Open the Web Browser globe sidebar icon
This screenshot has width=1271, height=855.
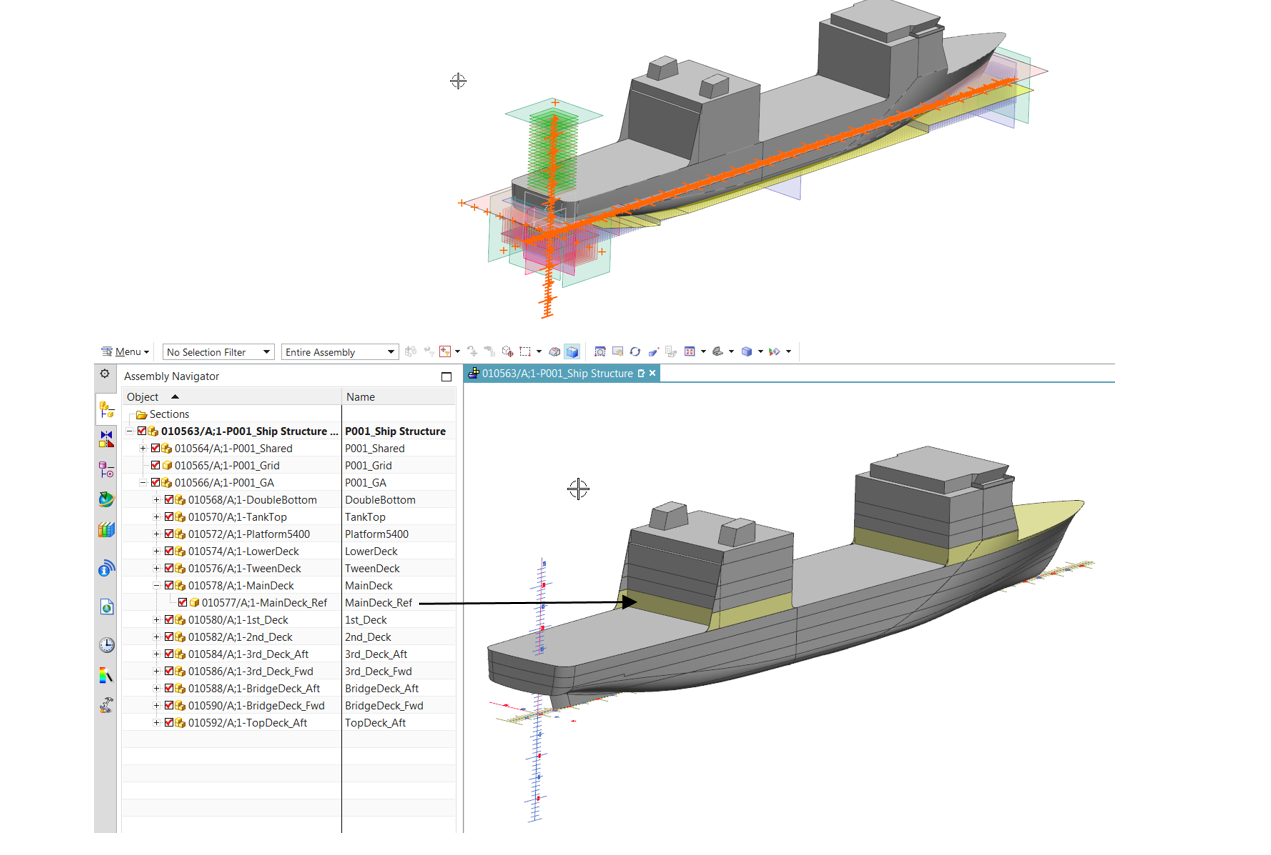(x=106, y=499)
